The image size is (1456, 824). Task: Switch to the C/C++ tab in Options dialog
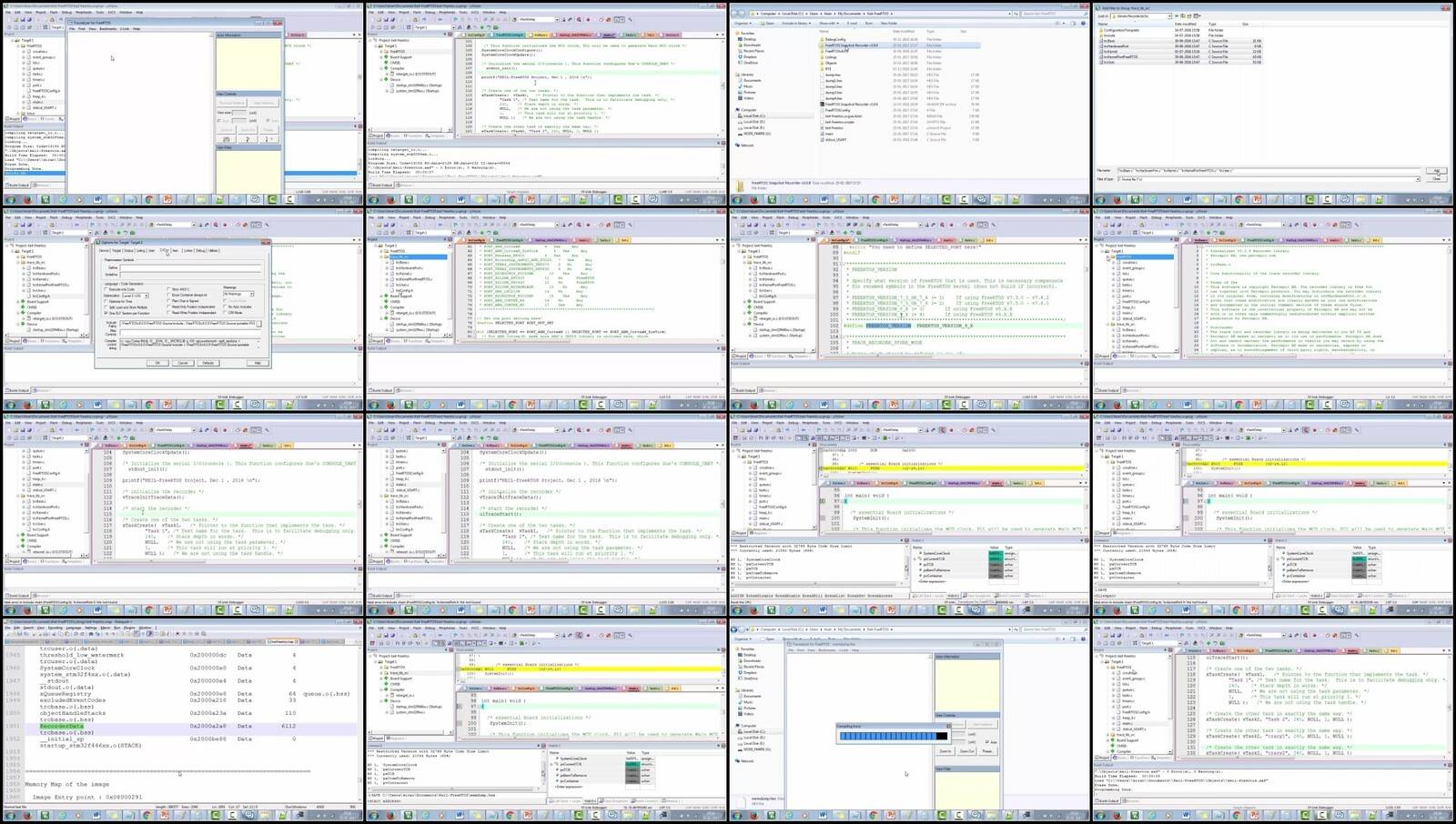coord(165,250)
